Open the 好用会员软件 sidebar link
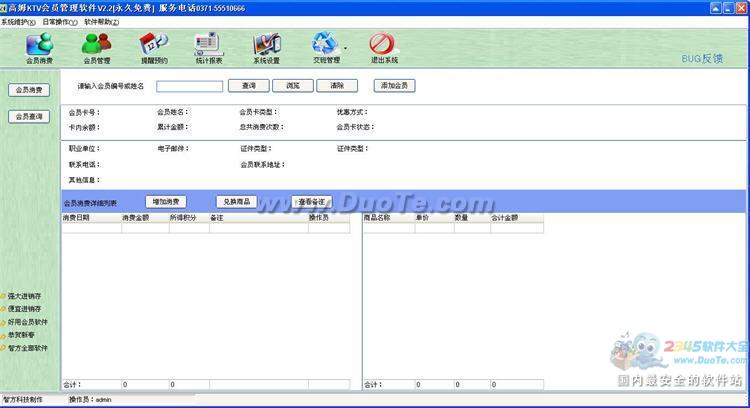 pyautogui.click(x=27, y=322)
